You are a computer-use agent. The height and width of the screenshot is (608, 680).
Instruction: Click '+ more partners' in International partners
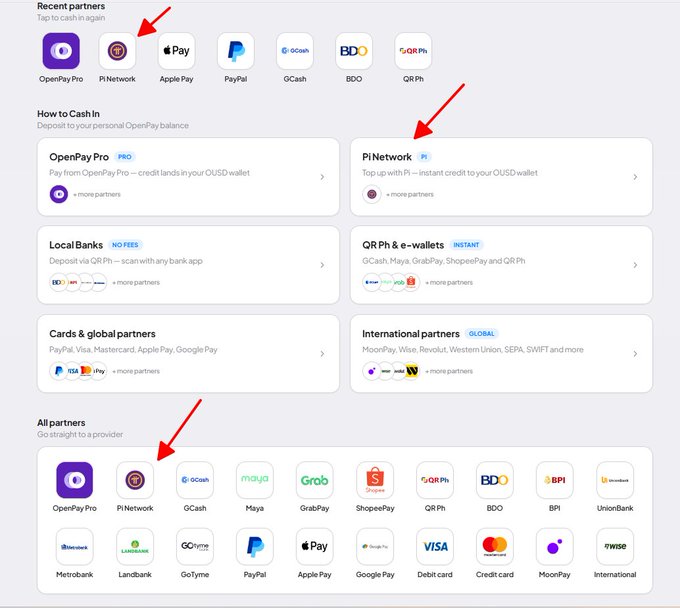[449, 371]
